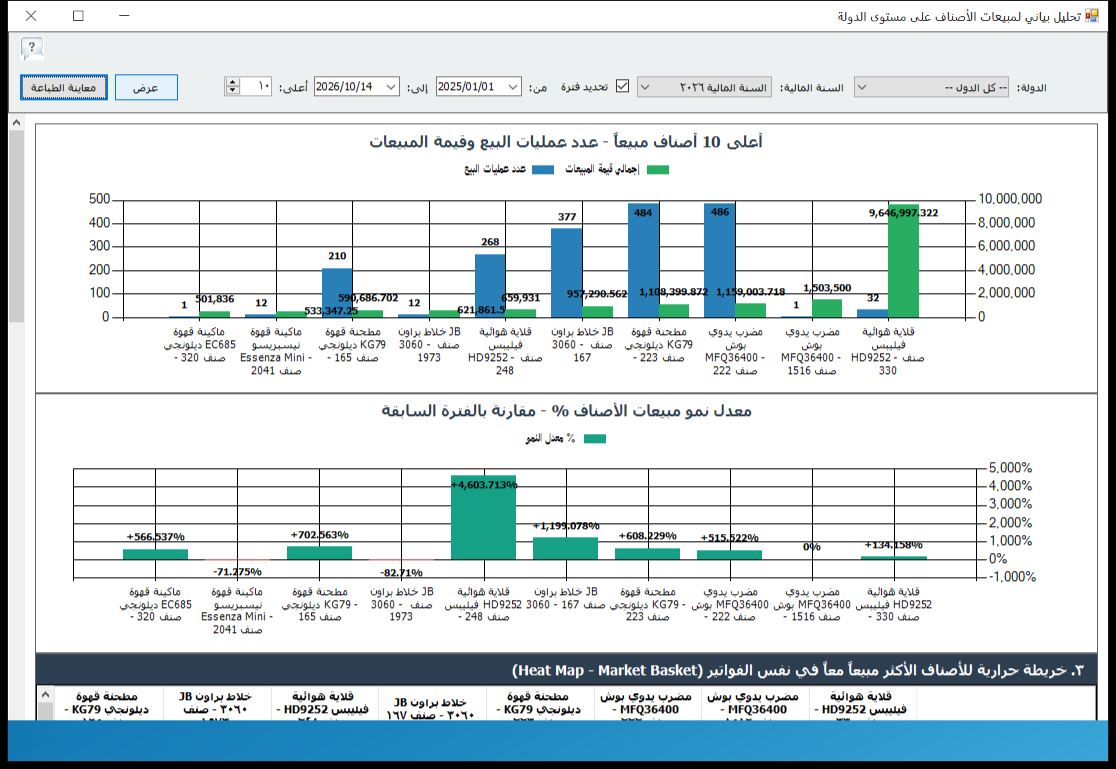The width and height of the screenshot is (1116, 769).
Task: Click the main report scrollbar up arrow
Action: 16,122
